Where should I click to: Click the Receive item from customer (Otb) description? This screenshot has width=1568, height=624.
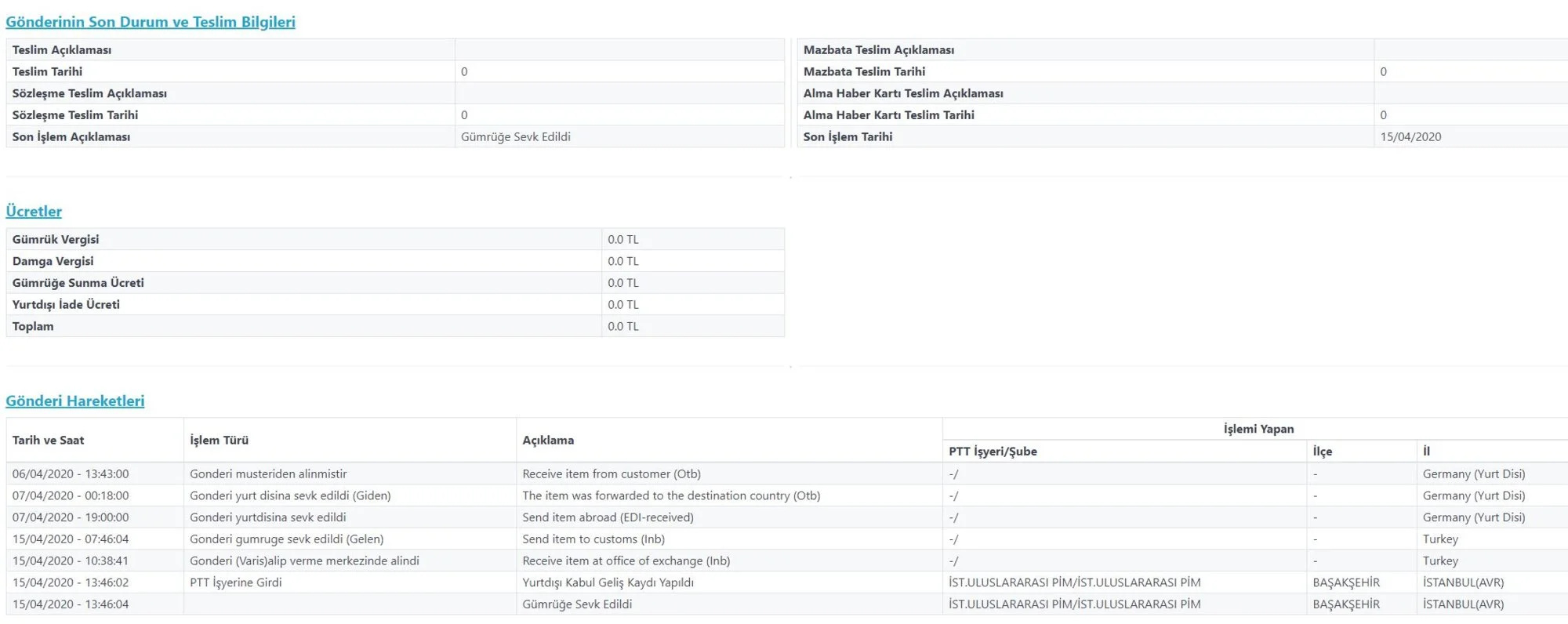tap(612, 474)
